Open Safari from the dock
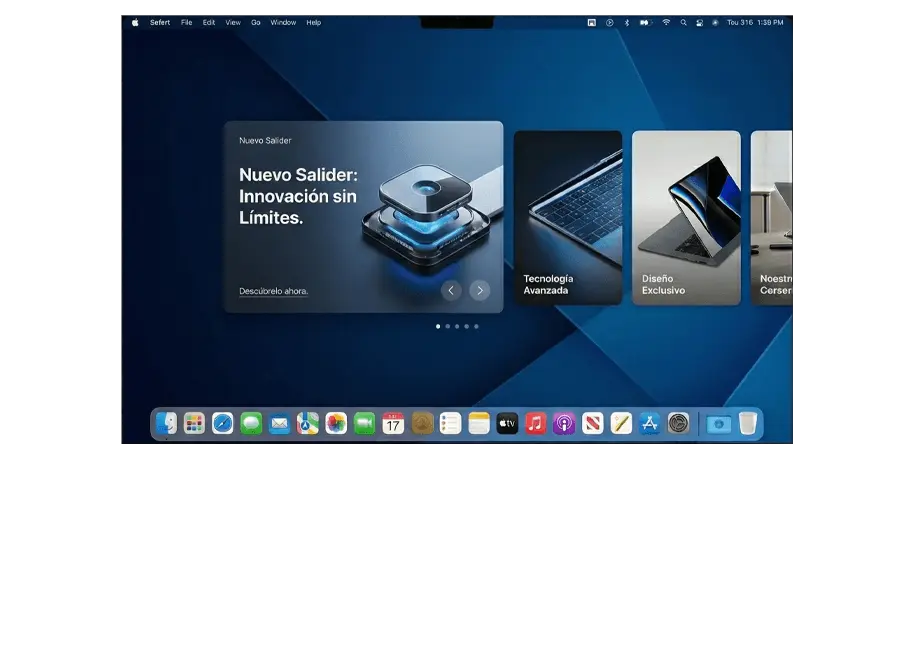This screenshot has height=650, width=914. point(223,424)
